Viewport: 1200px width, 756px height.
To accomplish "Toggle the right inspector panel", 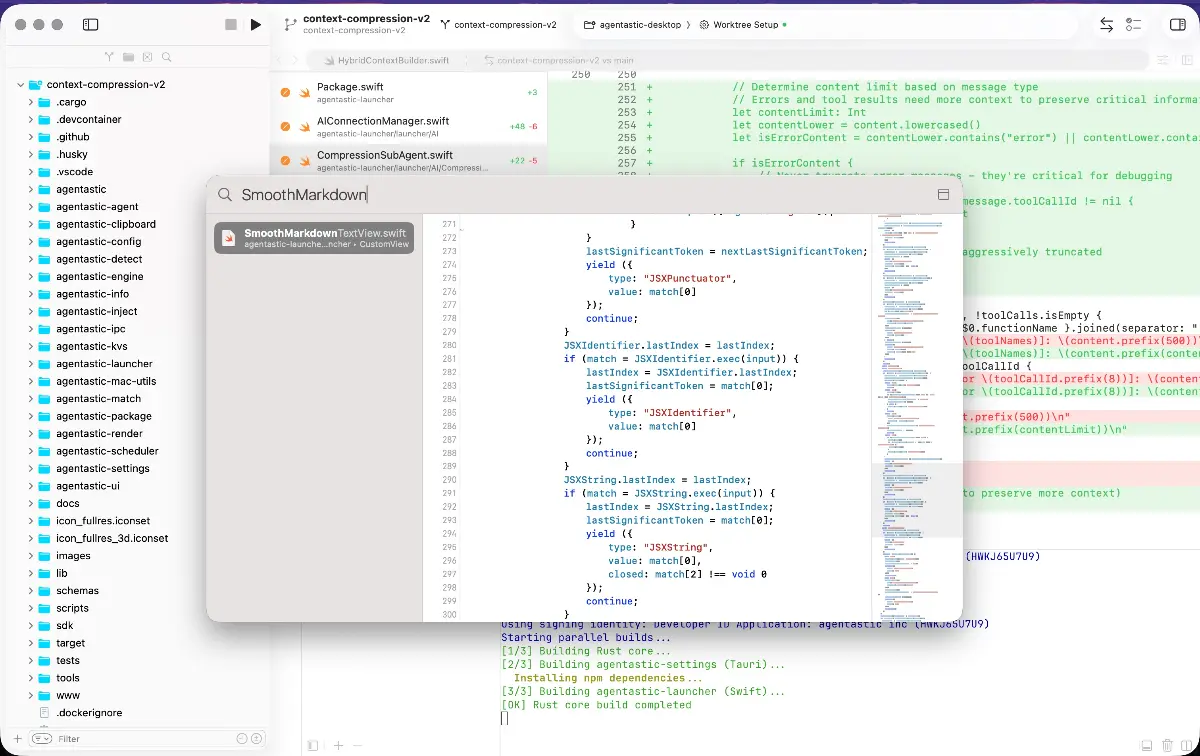I will pos(1177,25).
